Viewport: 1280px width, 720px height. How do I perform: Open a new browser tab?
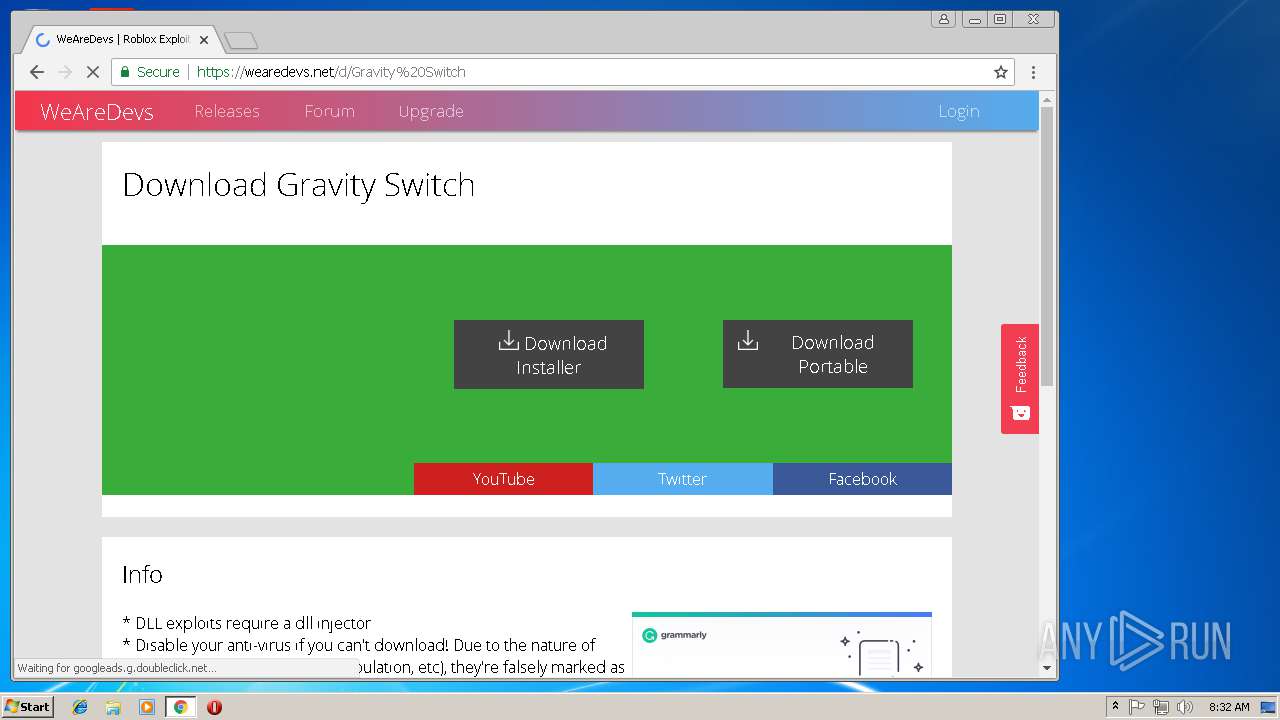241,40
